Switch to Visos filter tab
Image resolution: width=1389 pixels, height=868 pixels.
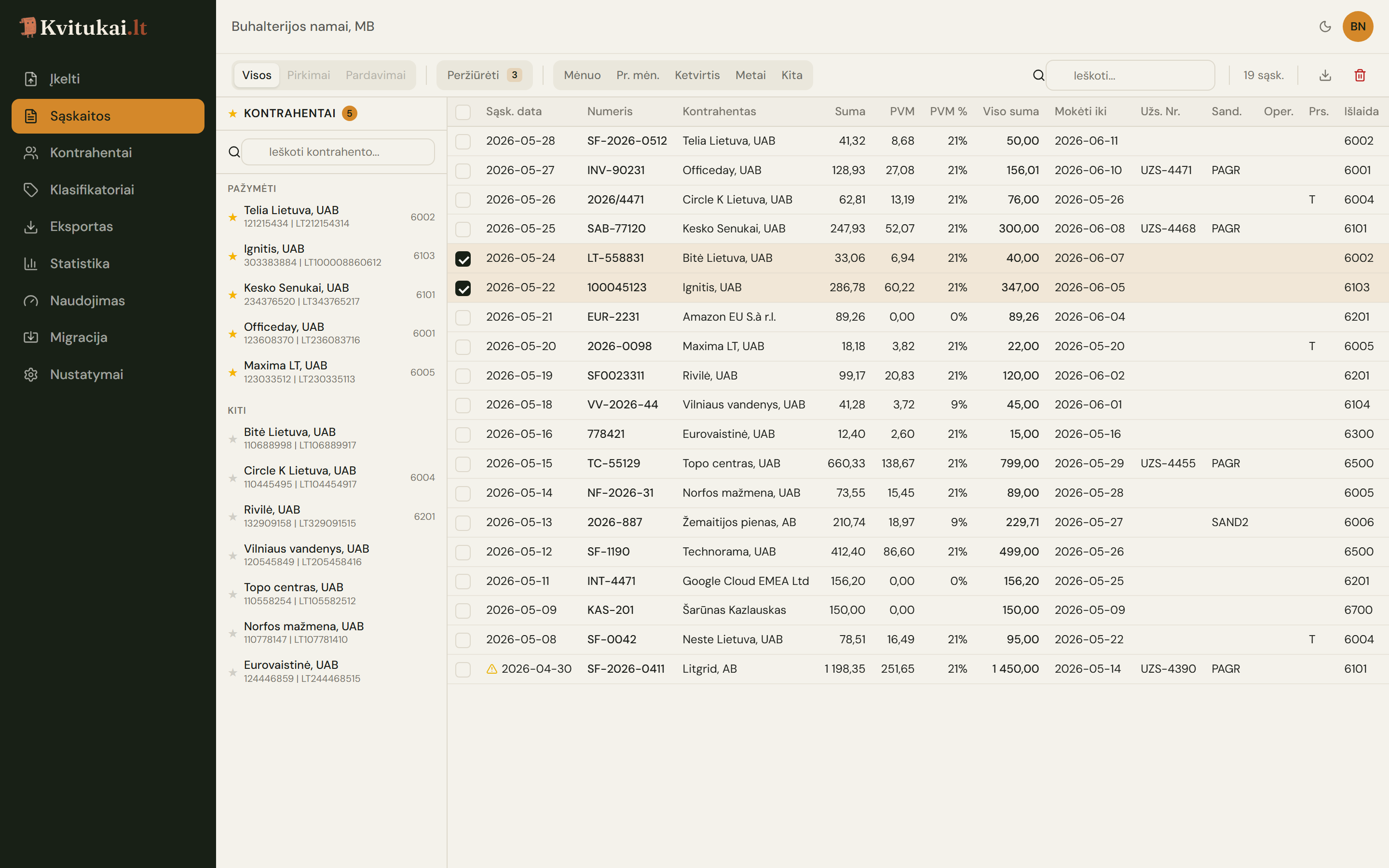pos(257,75)
